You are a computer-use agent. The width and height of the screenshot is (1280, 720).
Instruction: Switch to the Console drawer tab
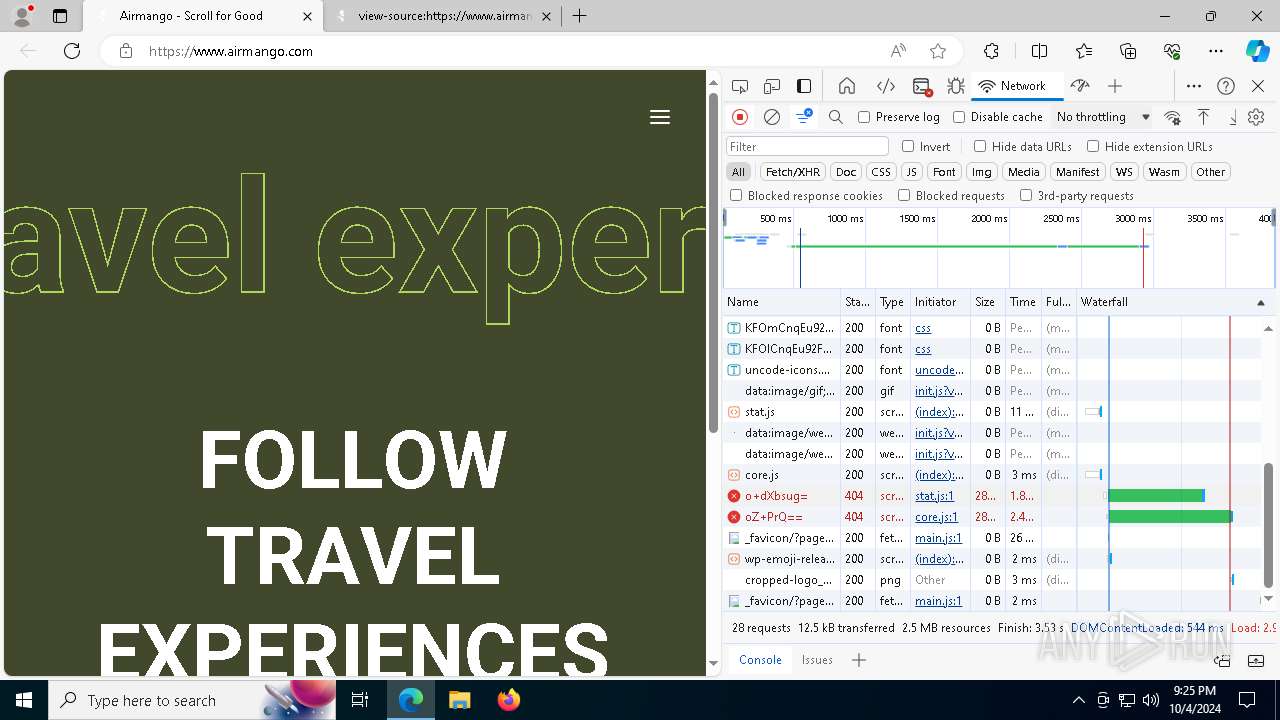(x=760, y=660)
